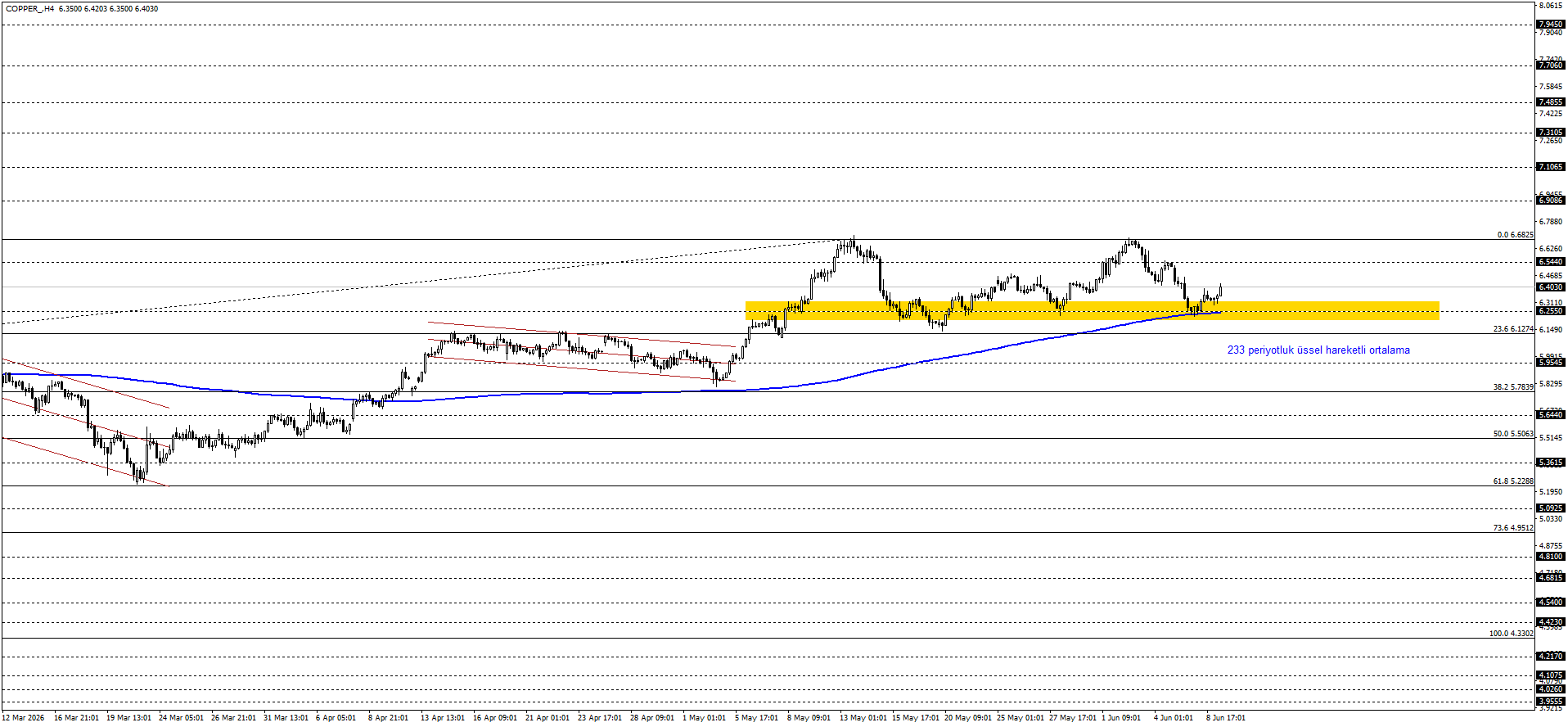Click the 5.8295 price scale value
The image size is (1568, 727).
point(1551,384)
